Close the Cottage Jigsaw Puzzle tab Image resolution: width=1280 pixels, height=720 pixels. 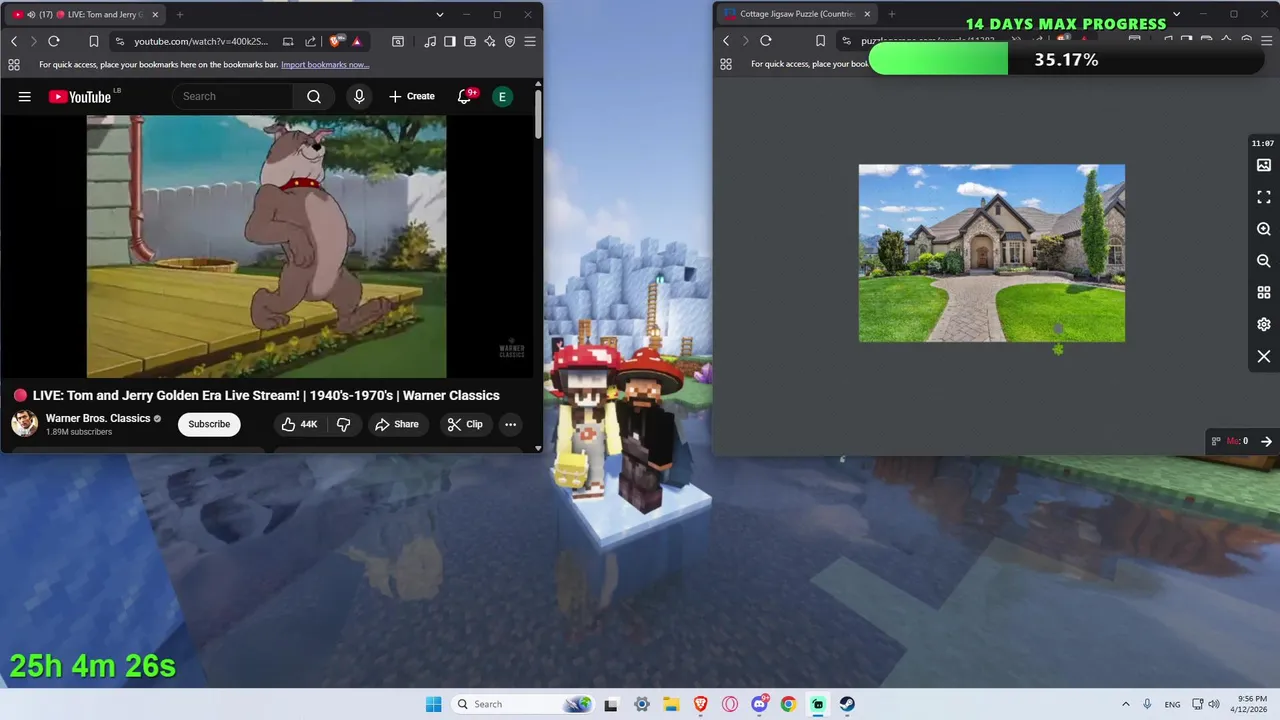tap(867, 14)
